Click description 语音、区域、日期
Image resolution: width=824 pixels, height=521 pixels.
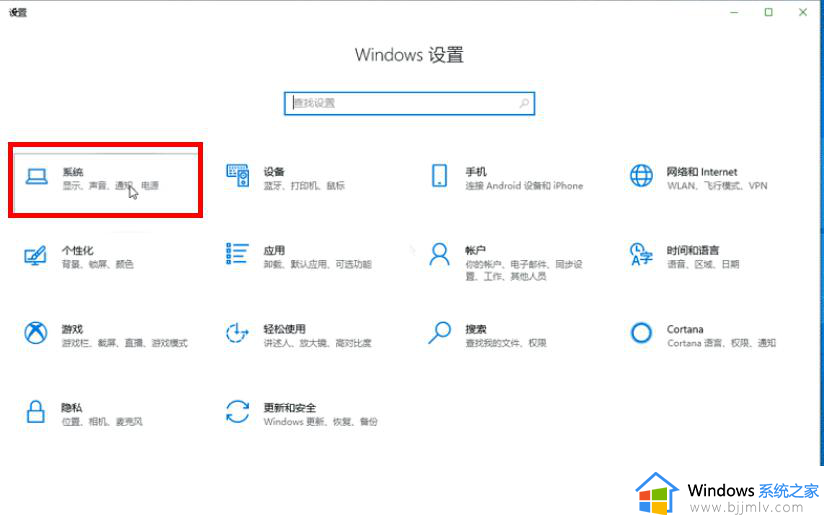click(x=703, y=264)
